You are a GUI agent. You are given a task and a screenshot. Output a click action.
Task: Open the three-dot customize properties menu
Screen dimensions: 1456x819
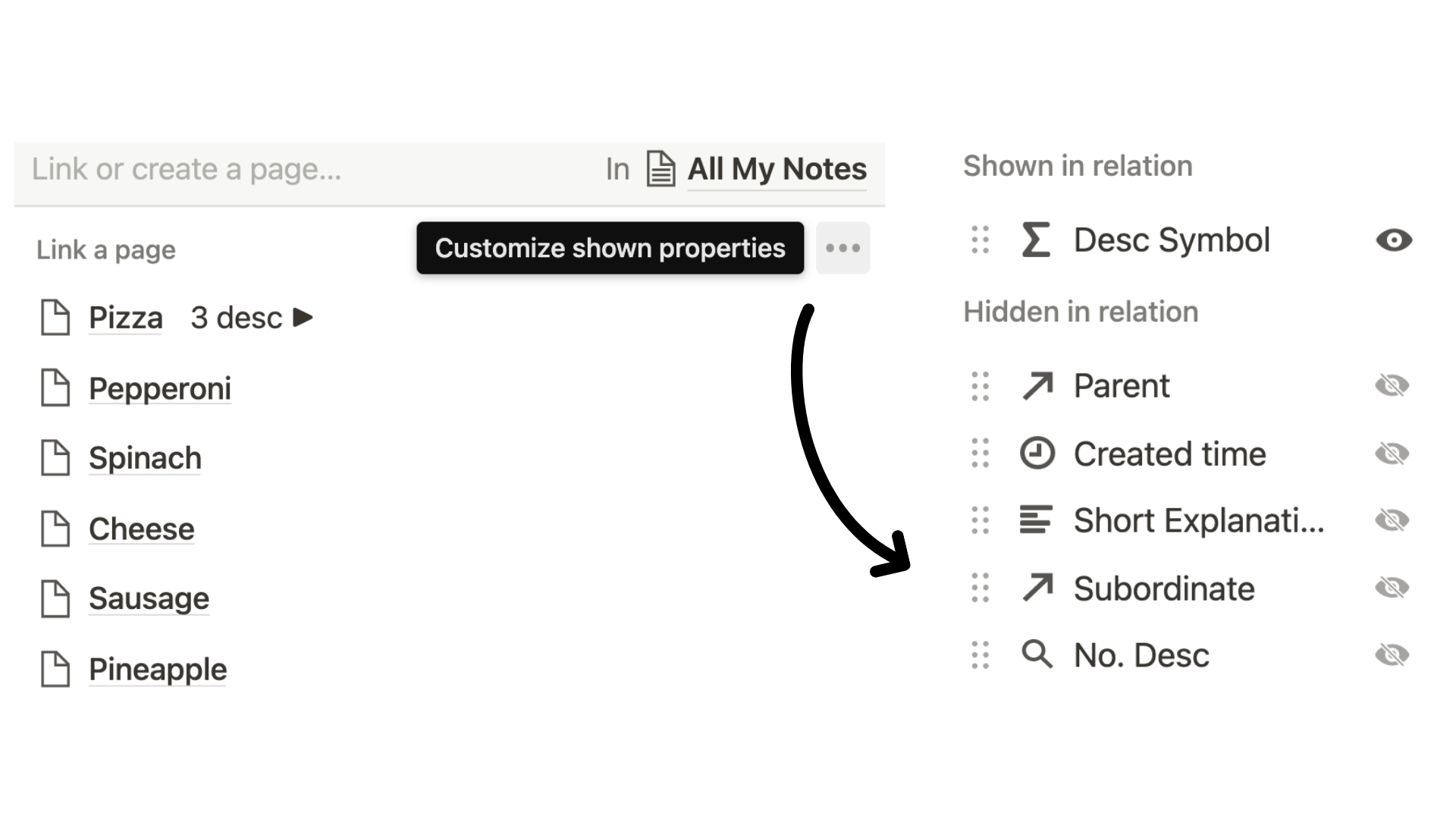843,248
